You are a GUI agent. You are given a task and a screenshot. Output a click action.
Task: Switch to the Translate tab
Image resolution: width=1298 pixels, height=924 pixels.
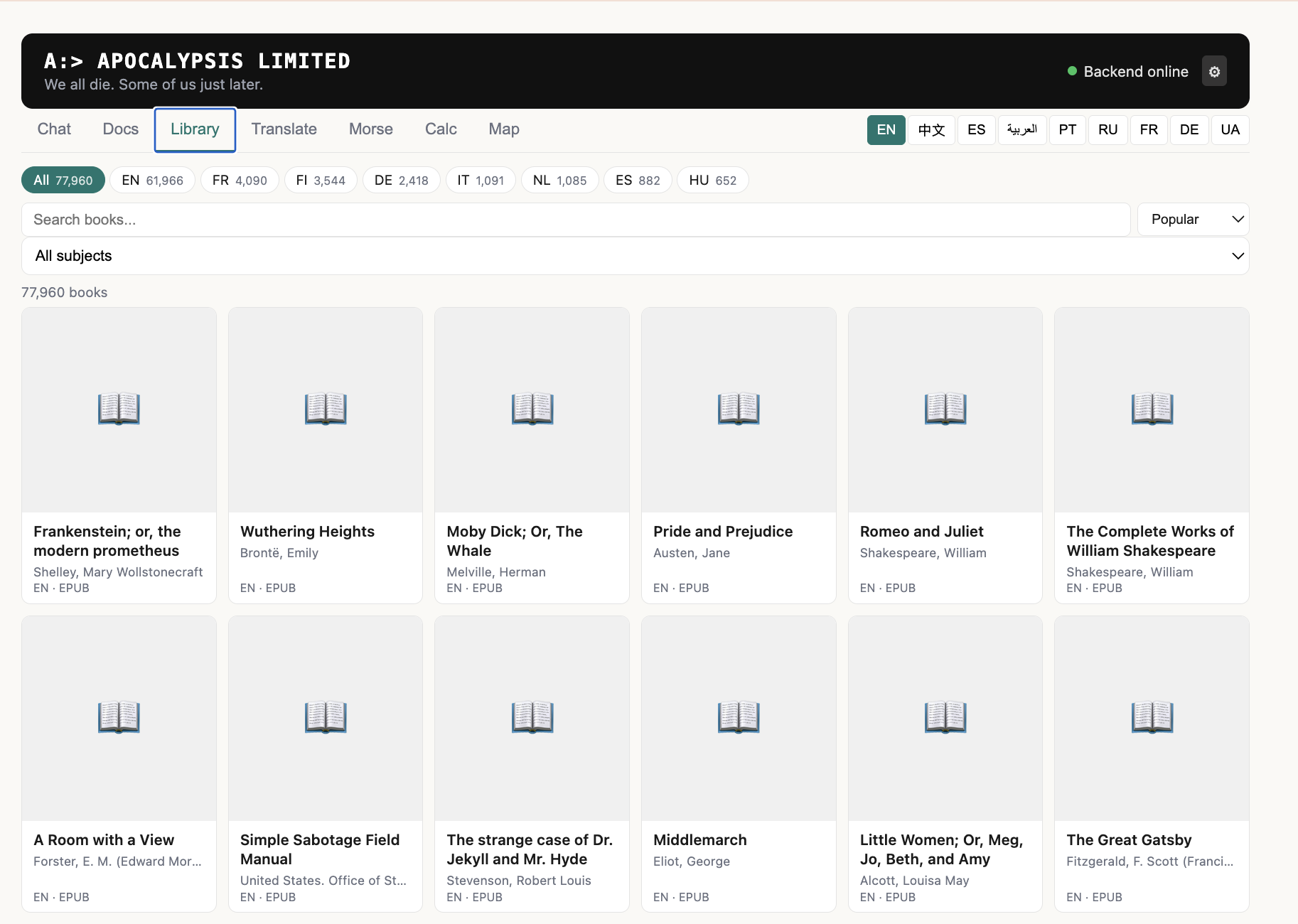pyautogui.click(x=284, y=129)
